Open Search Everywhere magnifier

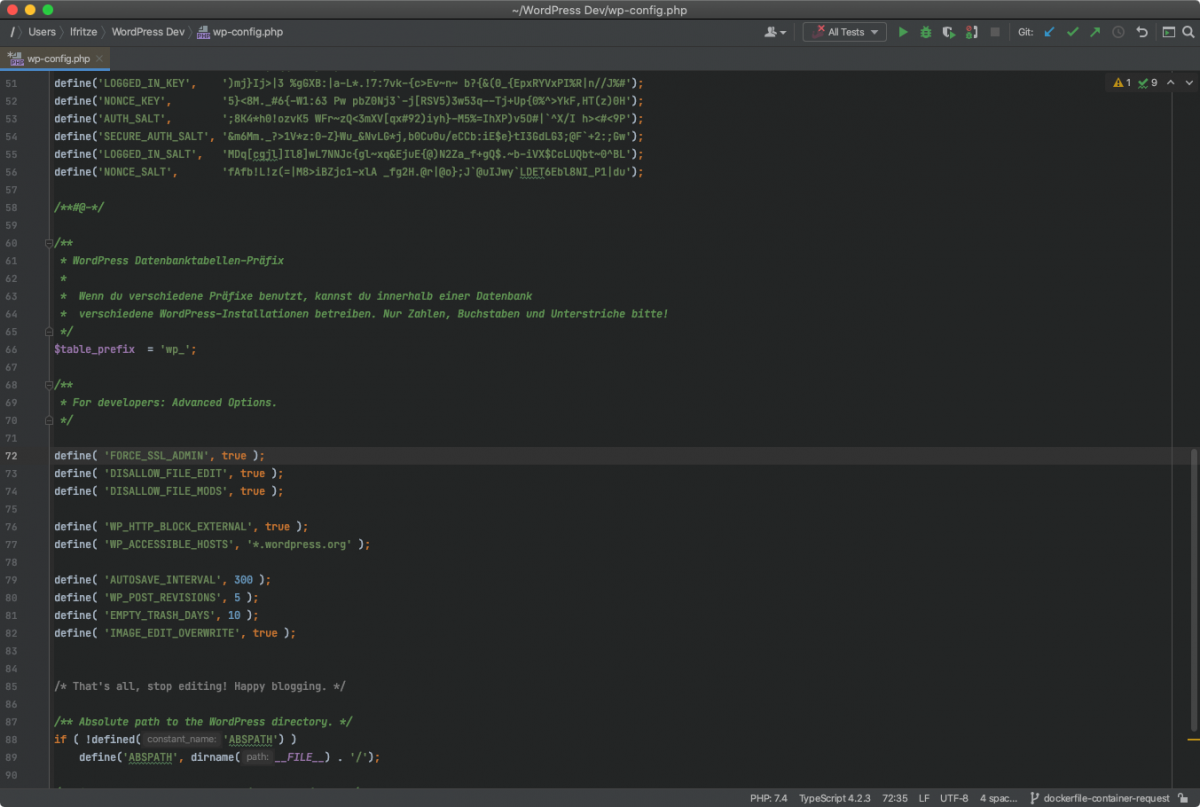[x=1188, y=32]
